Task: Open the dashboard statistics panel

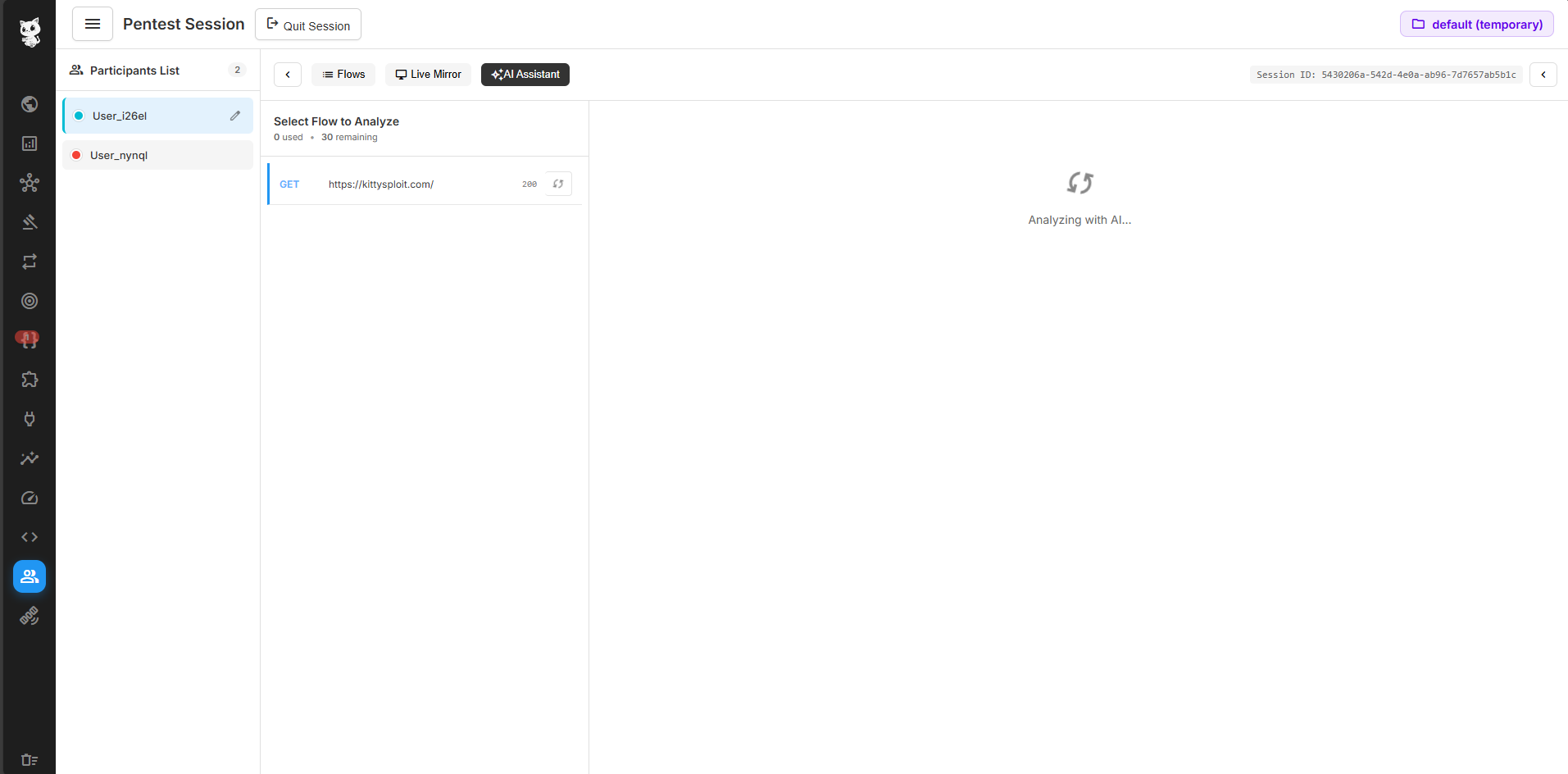Action: tap(29, 143)
